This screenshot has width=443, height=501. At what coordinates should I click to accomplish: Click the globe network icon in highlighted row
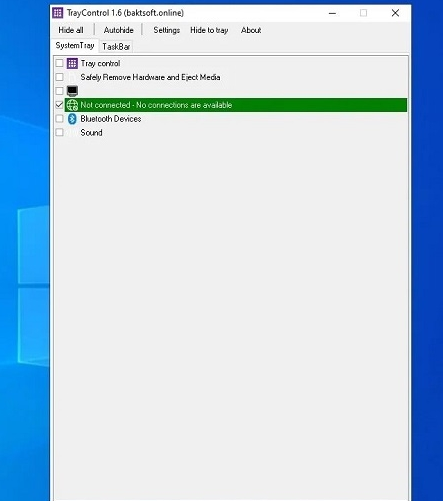point(72,105)
